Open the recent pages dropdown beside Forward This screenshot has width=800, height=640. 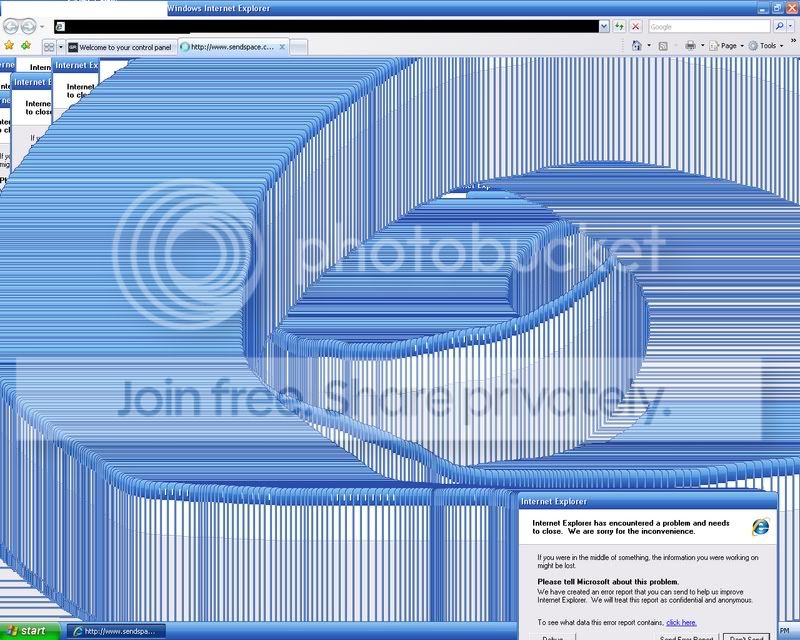pyautogui.click(x=42, y=27)
